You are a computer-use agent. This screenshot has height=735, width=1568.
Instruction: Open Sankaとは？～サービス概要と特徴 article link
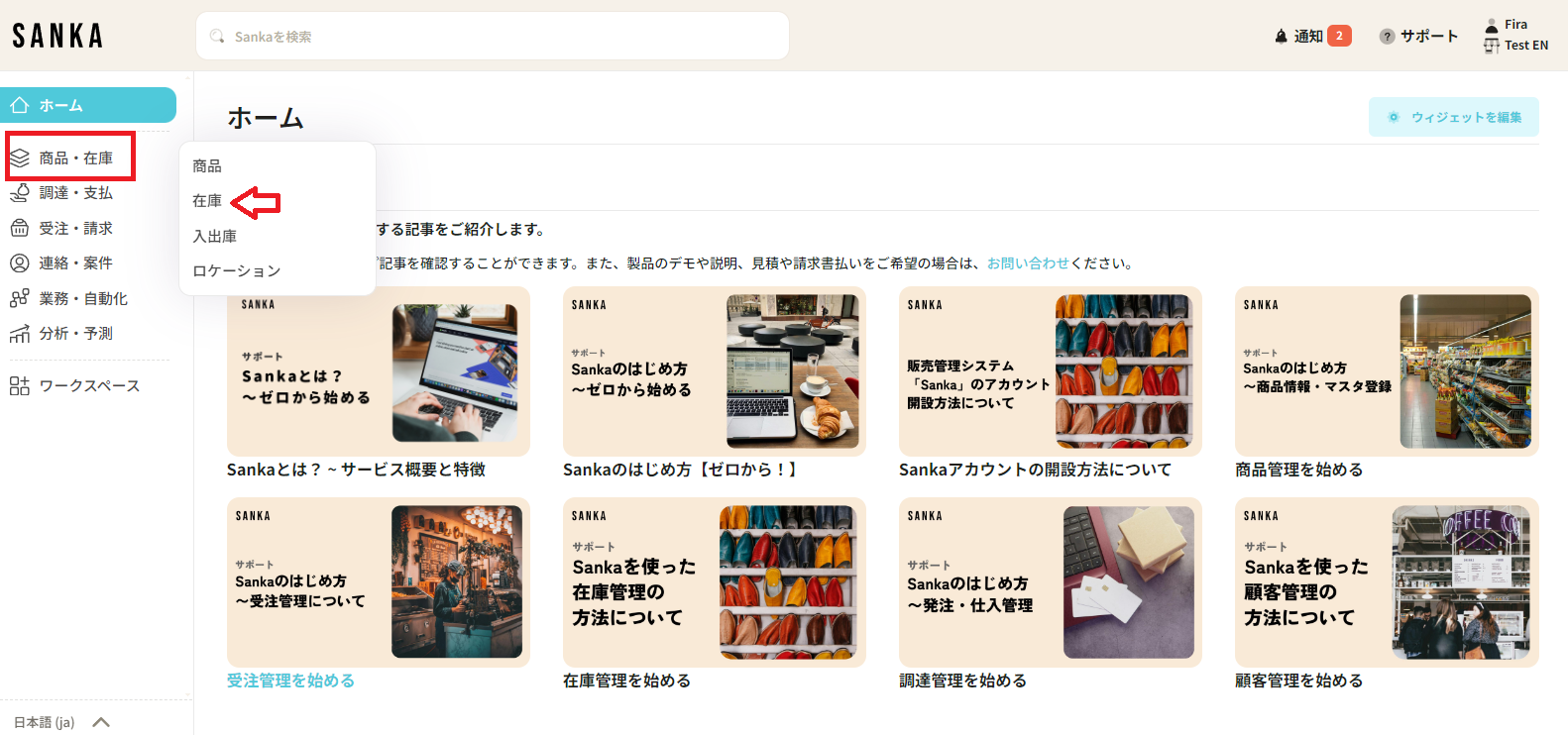pos(356,470)
